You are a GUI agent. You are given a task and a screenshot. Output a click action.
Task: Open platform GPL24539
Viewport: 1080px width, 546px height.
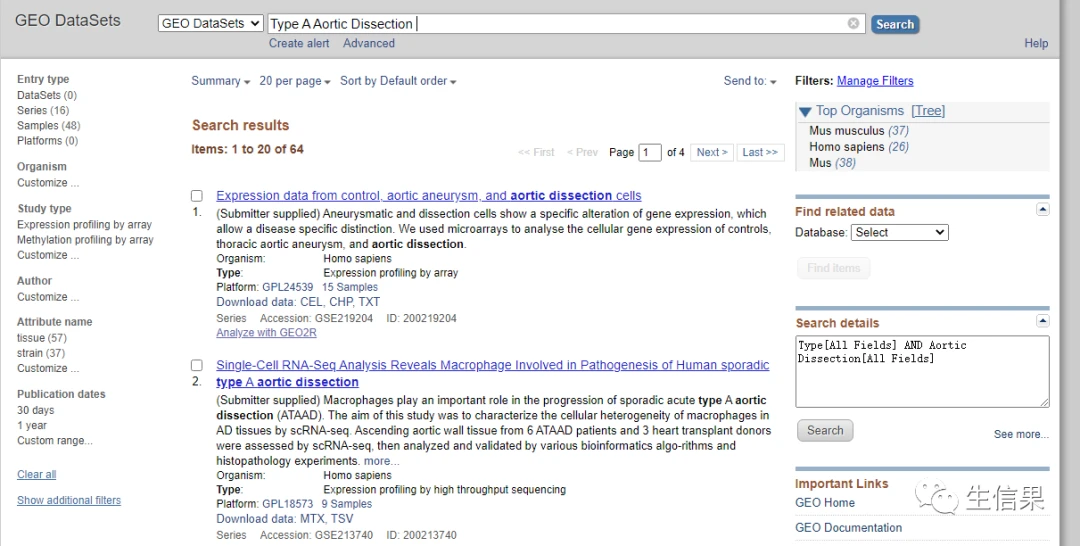click(287, 287)
